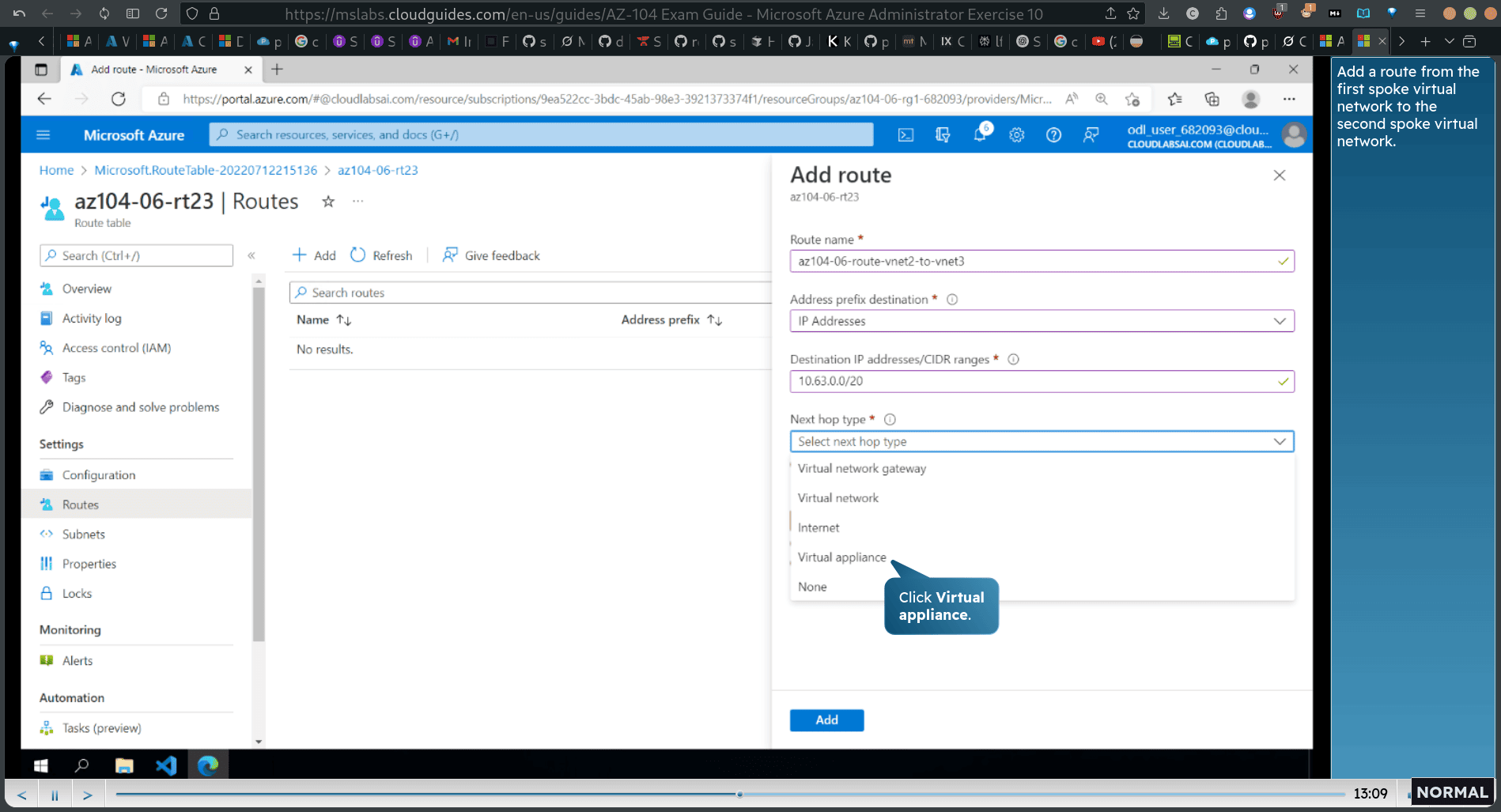Open Microsoft.RouteTable-20220712215136 breadcrumb
This screenshot has height=812, width=1501.
point(206,170)
